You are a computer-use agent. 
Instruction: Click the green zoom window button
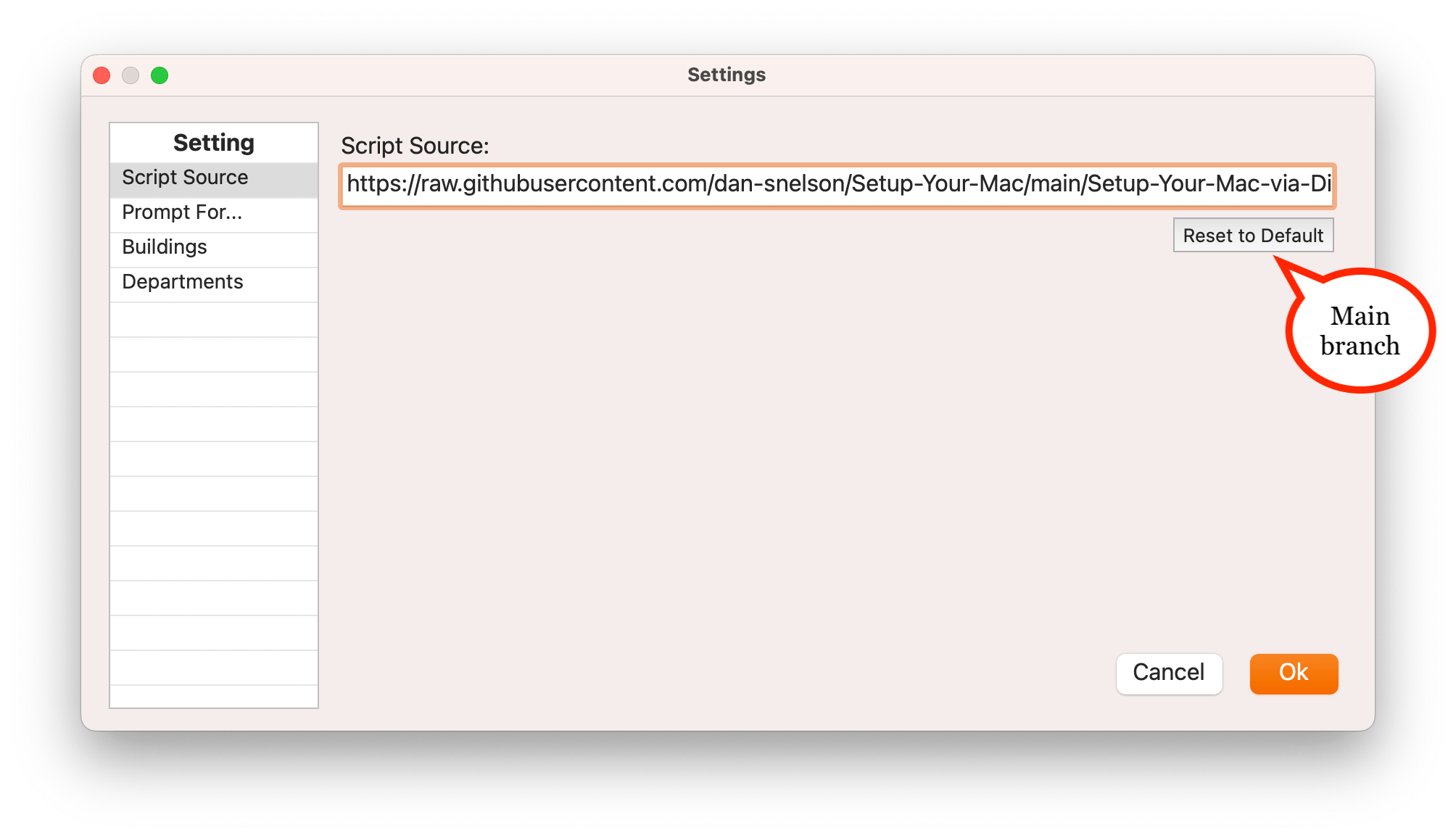click(x=160, y=75)
